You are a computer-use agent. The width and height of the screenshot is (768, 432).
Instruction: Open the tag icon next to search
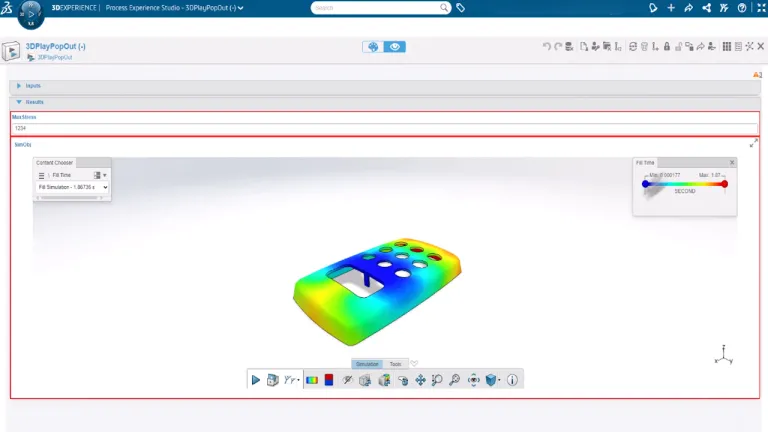460,8
